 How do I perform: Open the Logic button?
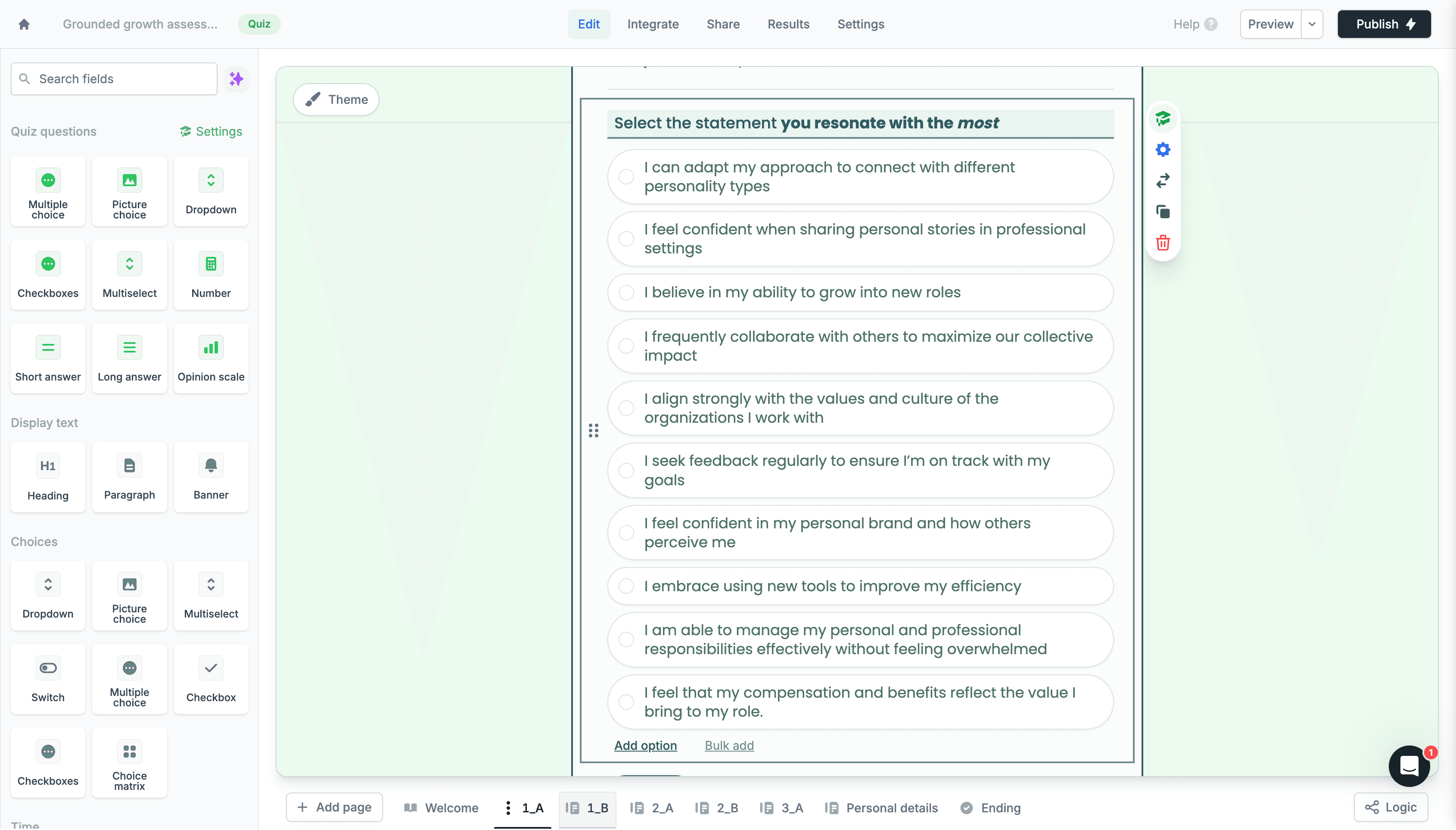(1391, 807)
